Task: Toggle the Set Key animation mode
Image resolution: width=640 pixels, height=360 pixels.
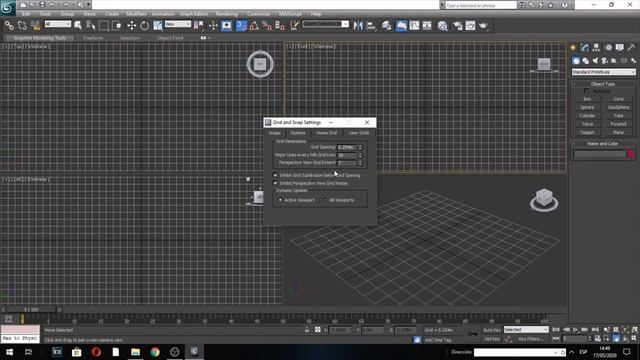Action: coord(492,339)
